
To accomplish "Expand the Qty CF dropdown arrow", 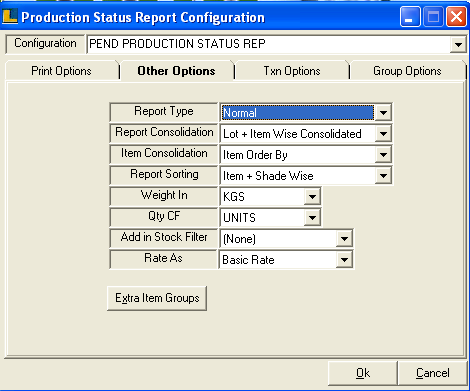I will pos(312,218).
